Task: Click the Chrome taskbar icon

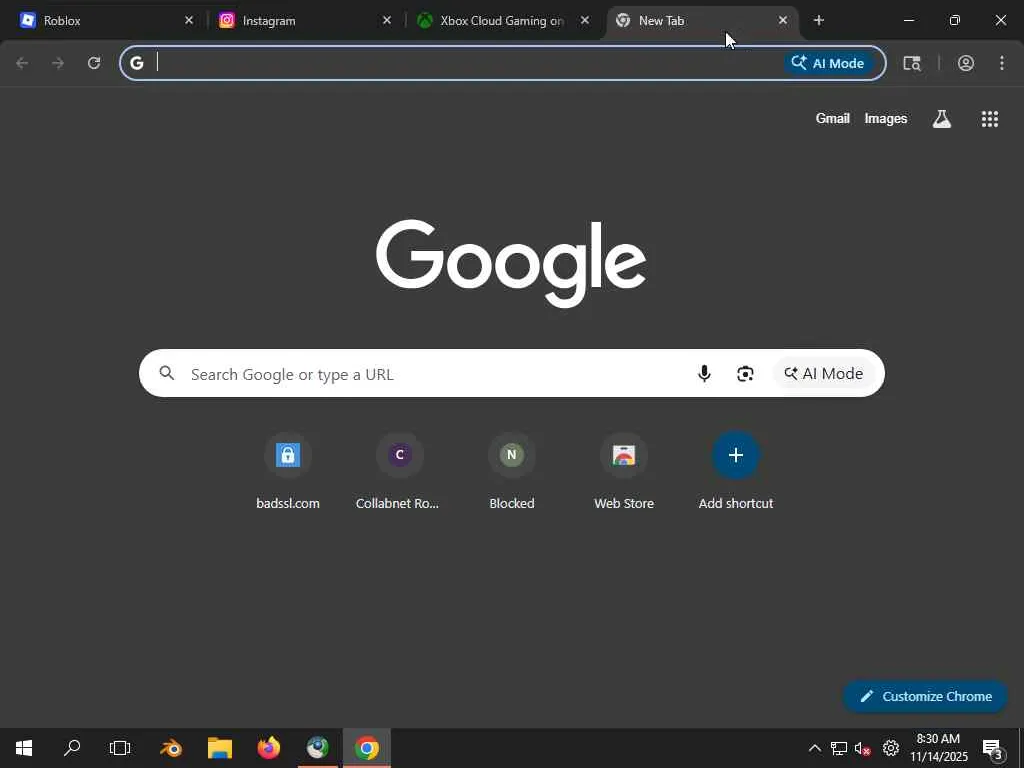Action: (x=366, y=748)
